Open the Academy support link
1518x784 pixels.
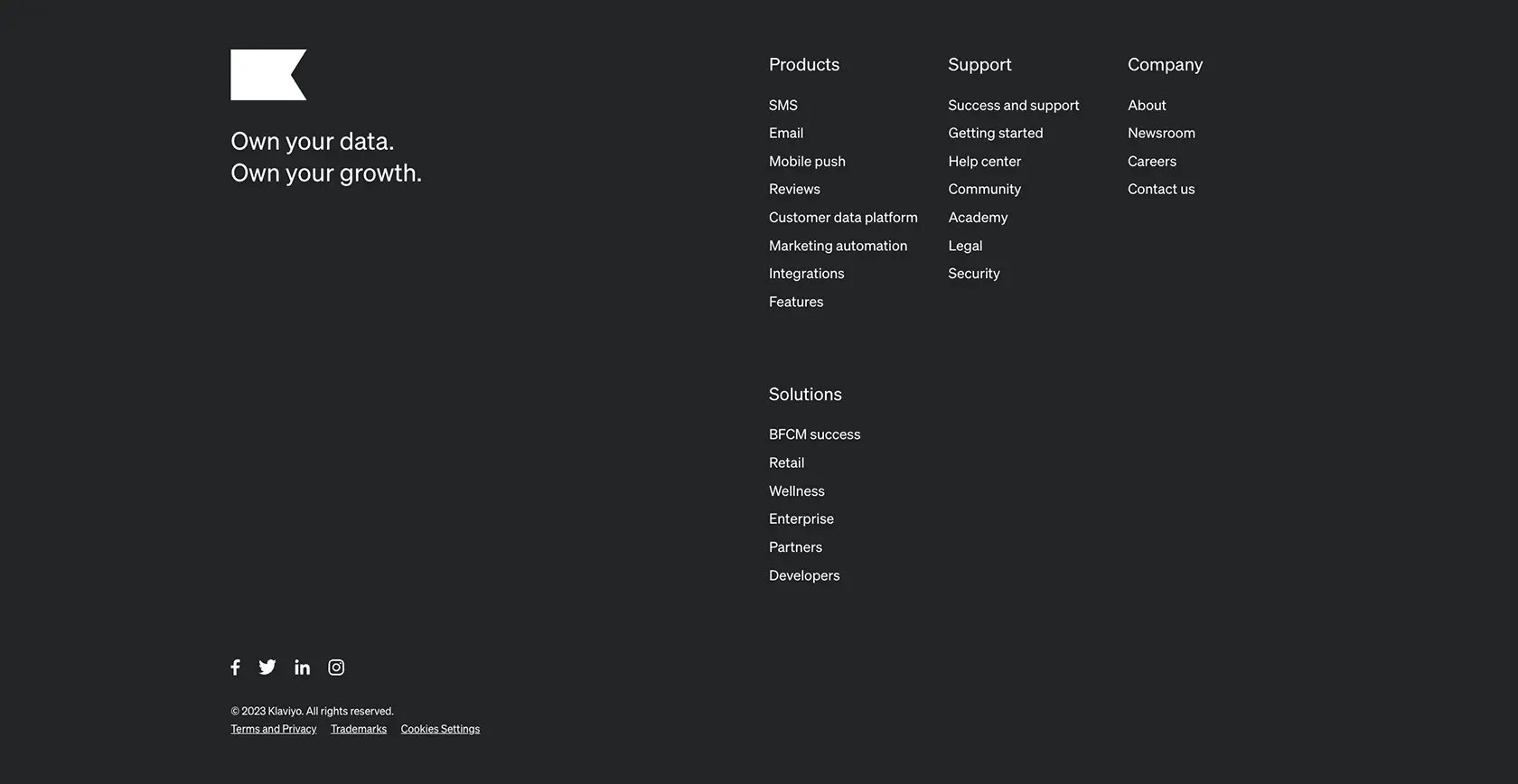click(x=978, y=218)
